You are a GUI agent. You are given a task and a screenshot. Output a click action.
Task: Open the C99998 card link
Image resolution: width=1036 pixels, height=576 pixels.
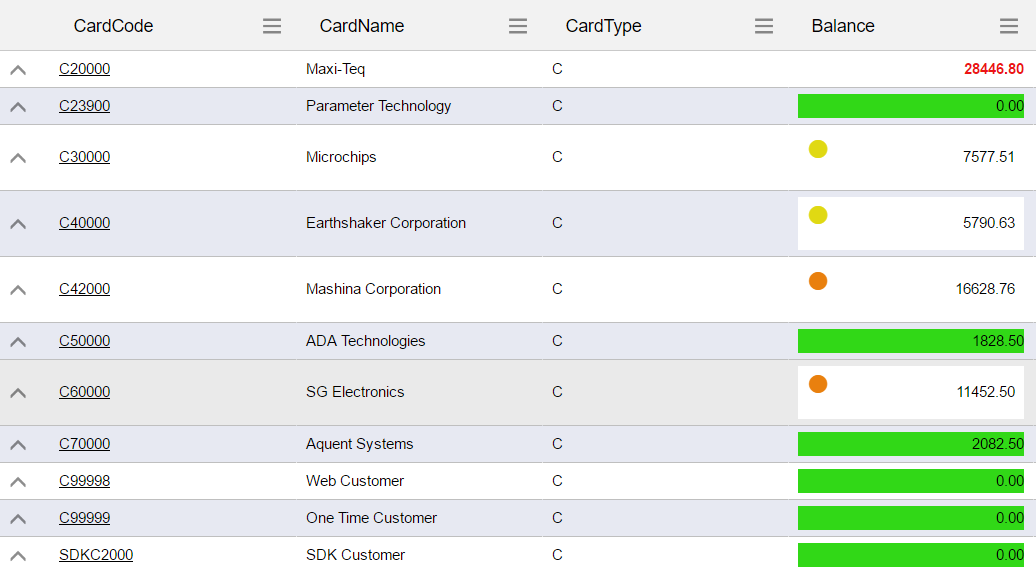[85, 481]
